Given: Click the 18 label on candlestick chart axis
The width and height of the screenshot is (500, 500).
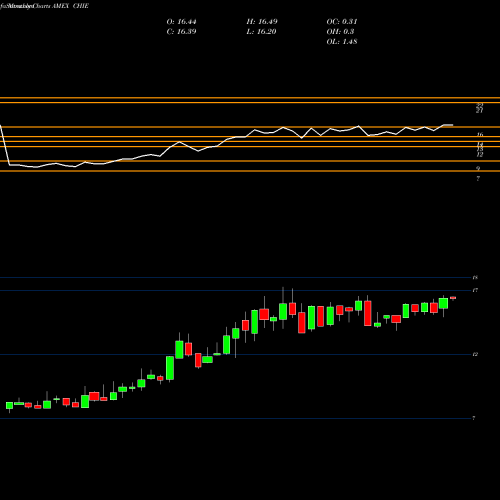Looking at the screenshot, I should [475, 277].
